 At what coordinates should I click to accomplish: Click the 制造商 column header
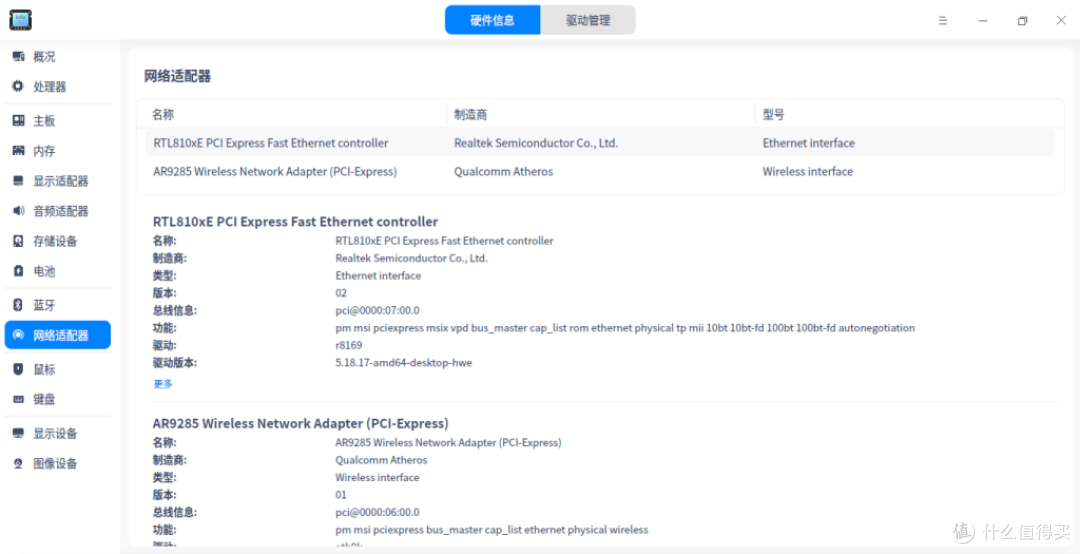471,114
